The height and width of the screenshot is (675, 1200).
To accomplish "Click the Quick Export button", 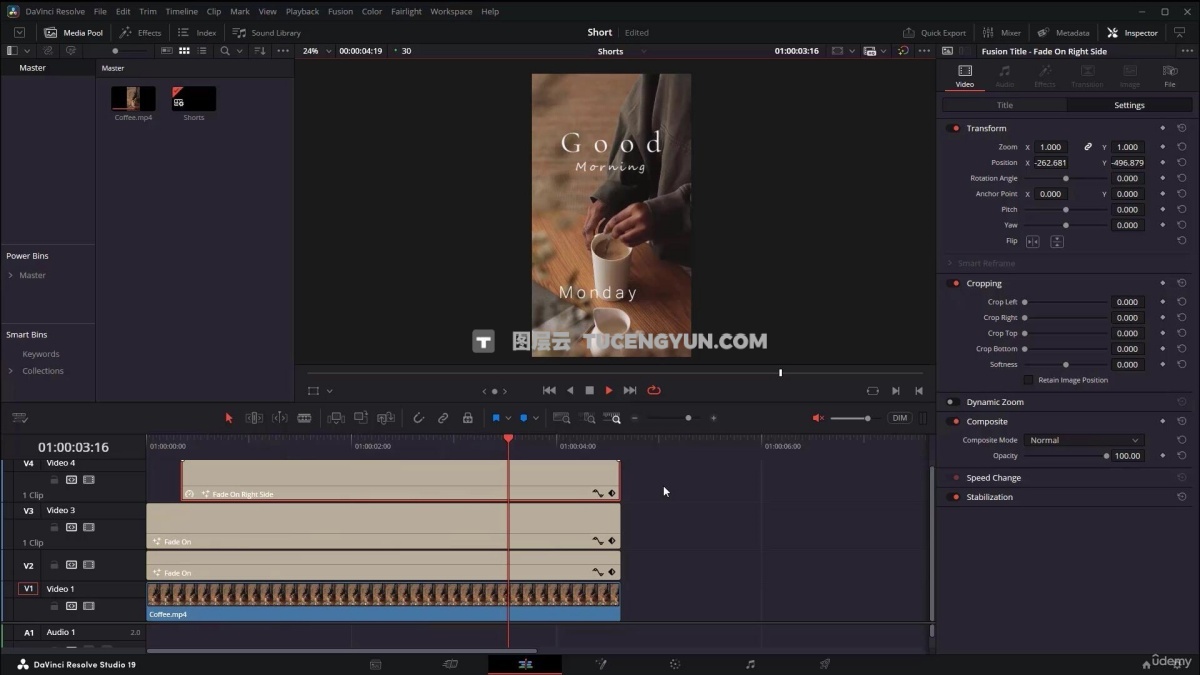I will (935, 33).
